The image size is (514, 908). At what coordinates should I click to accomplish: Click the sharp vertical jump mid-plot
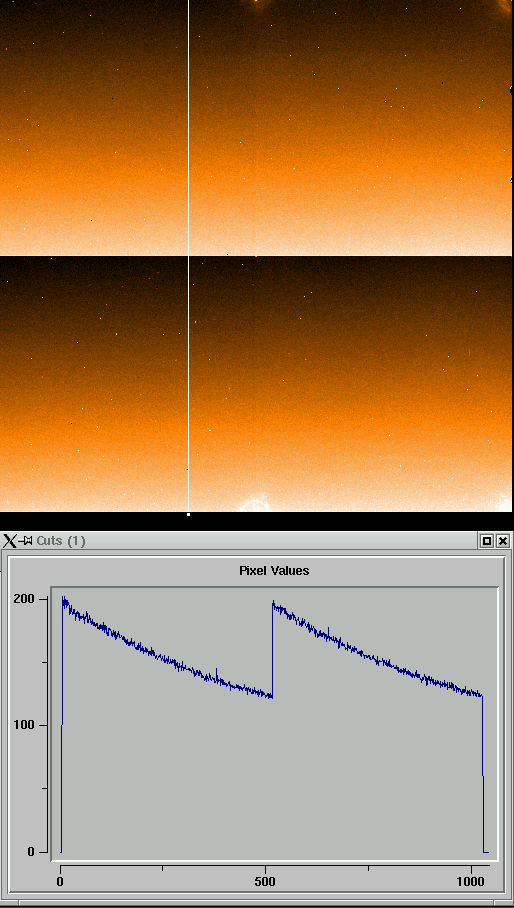tap(273, 650)
